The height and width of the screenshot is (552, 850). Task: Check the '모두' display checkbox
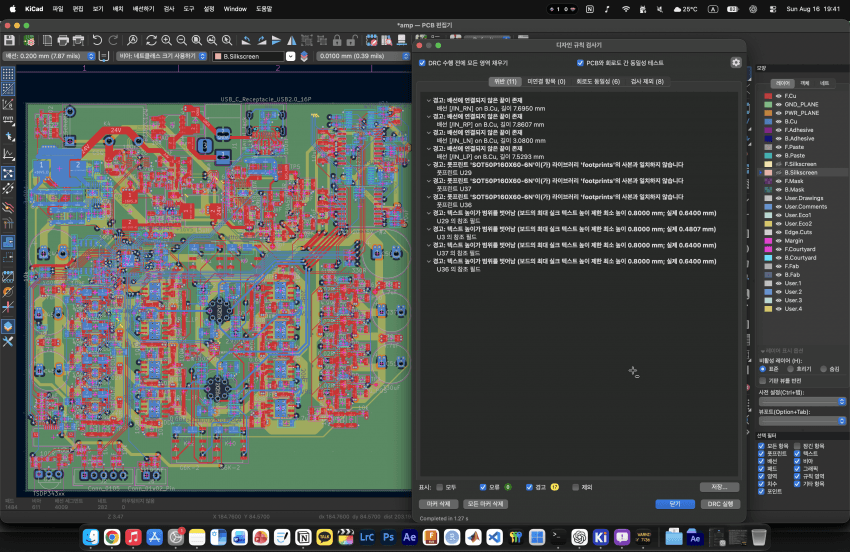pos(440,487)
